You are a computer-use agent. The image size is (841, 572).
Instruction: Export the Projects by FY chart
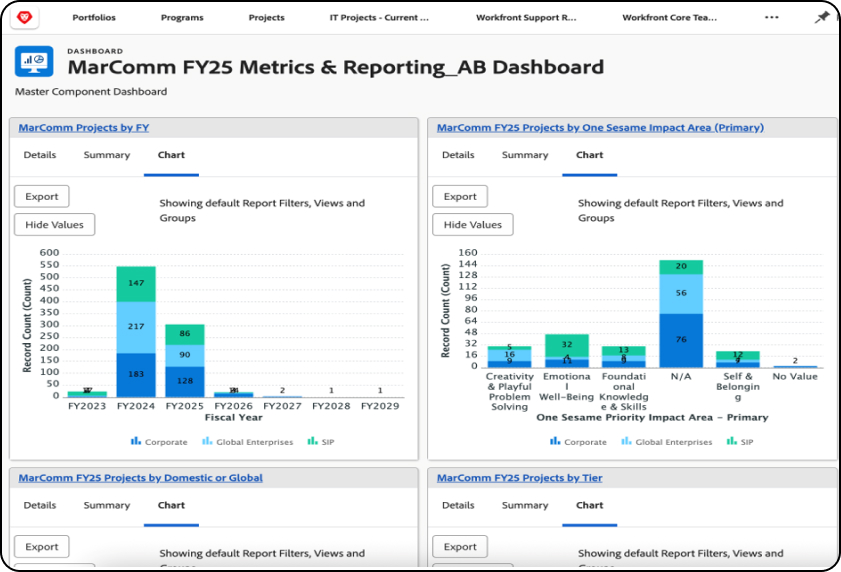click(x=41, y=196)
